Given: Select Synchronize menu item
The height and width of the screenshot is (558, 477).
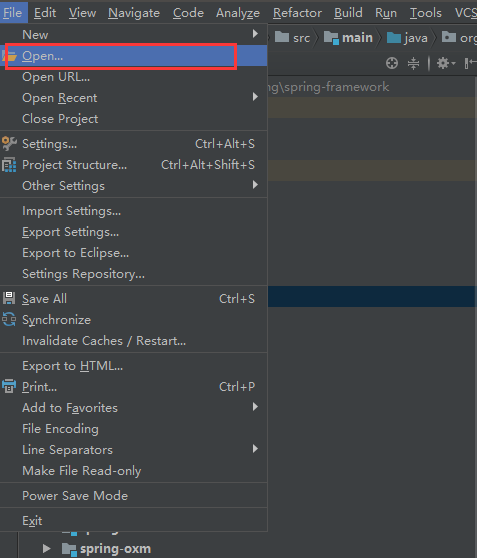Looking at the screenshot, I should 133,320.
